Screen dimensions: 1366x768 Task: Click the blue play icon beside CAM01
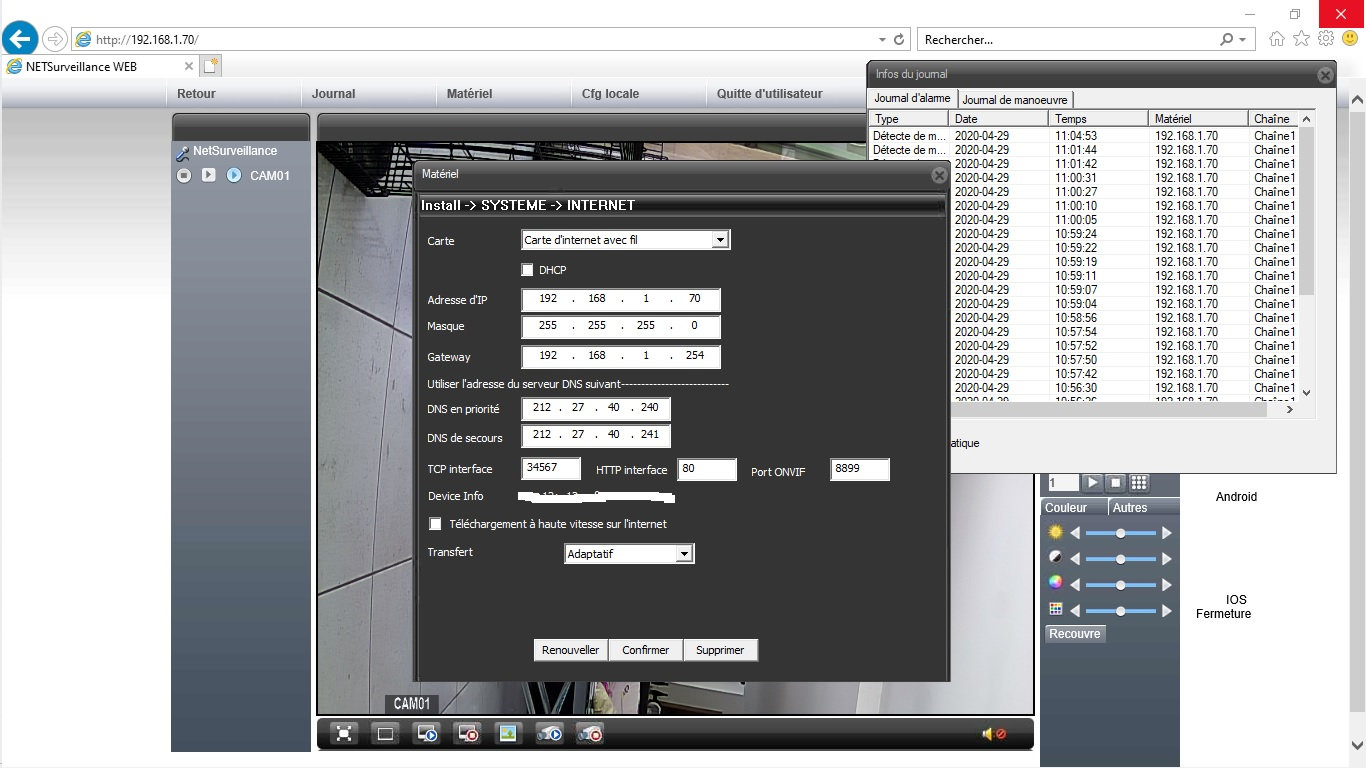[234, 175]
